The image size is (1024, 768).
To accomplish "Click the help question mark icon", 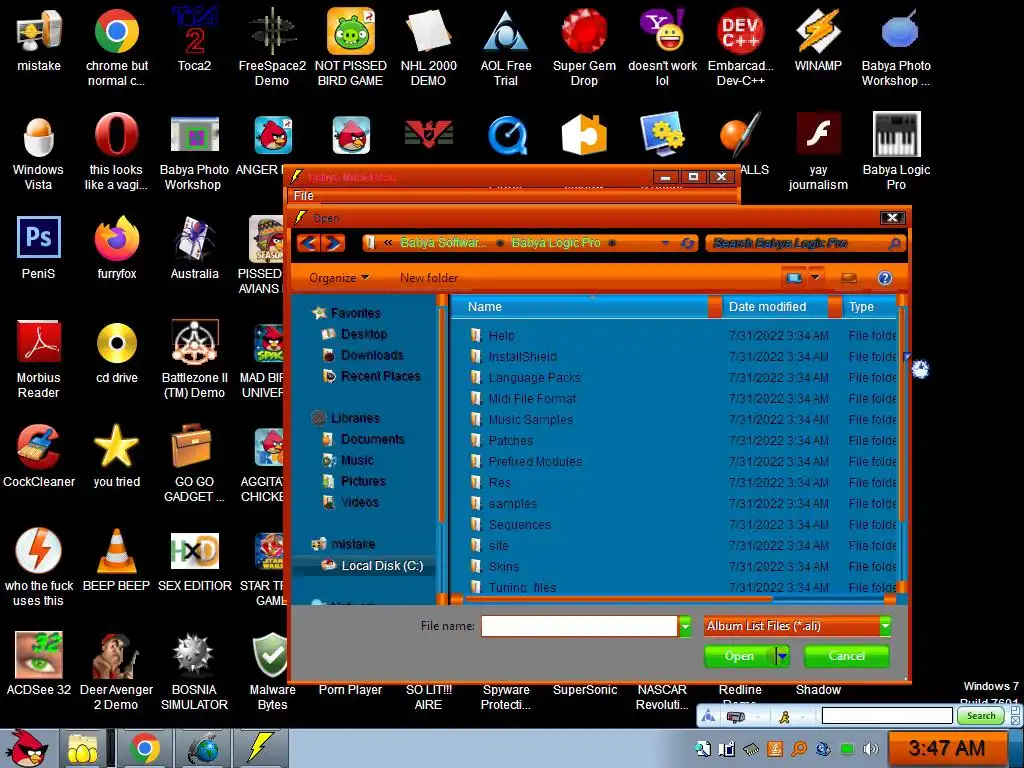I will coord(885,278).
